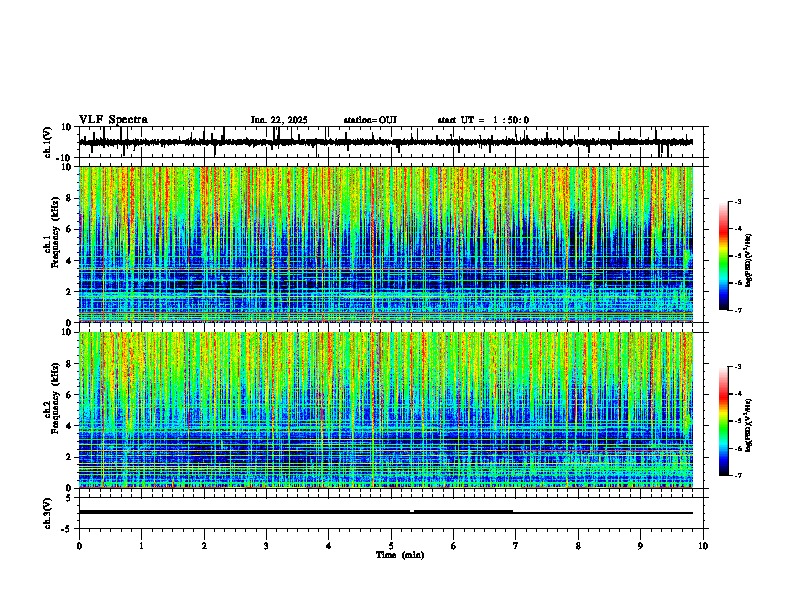This screenshot has width=792, height=612.
Task: Click the -3 label on ch.2 color bar
Action: point(737,367)
